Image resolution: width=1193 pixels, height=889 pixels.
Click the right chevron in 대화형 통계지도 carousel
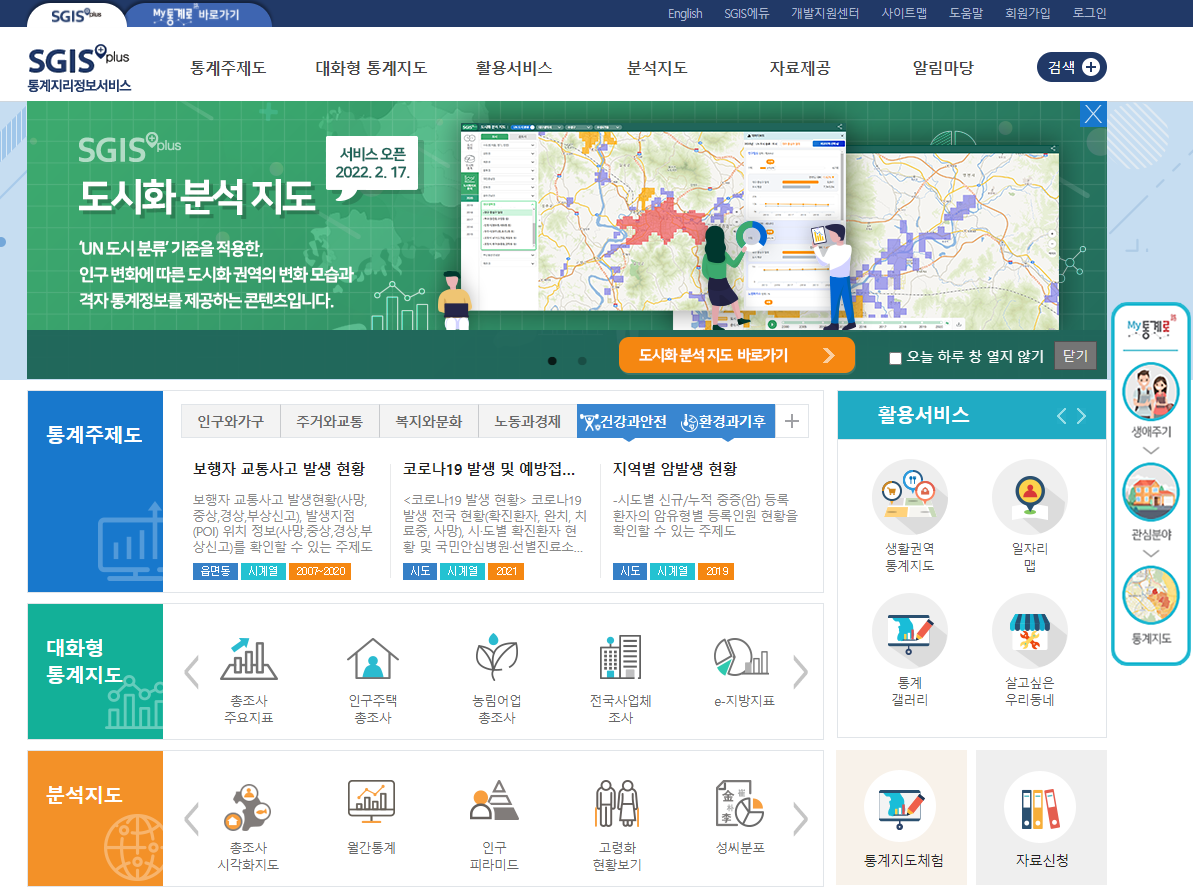800,672
